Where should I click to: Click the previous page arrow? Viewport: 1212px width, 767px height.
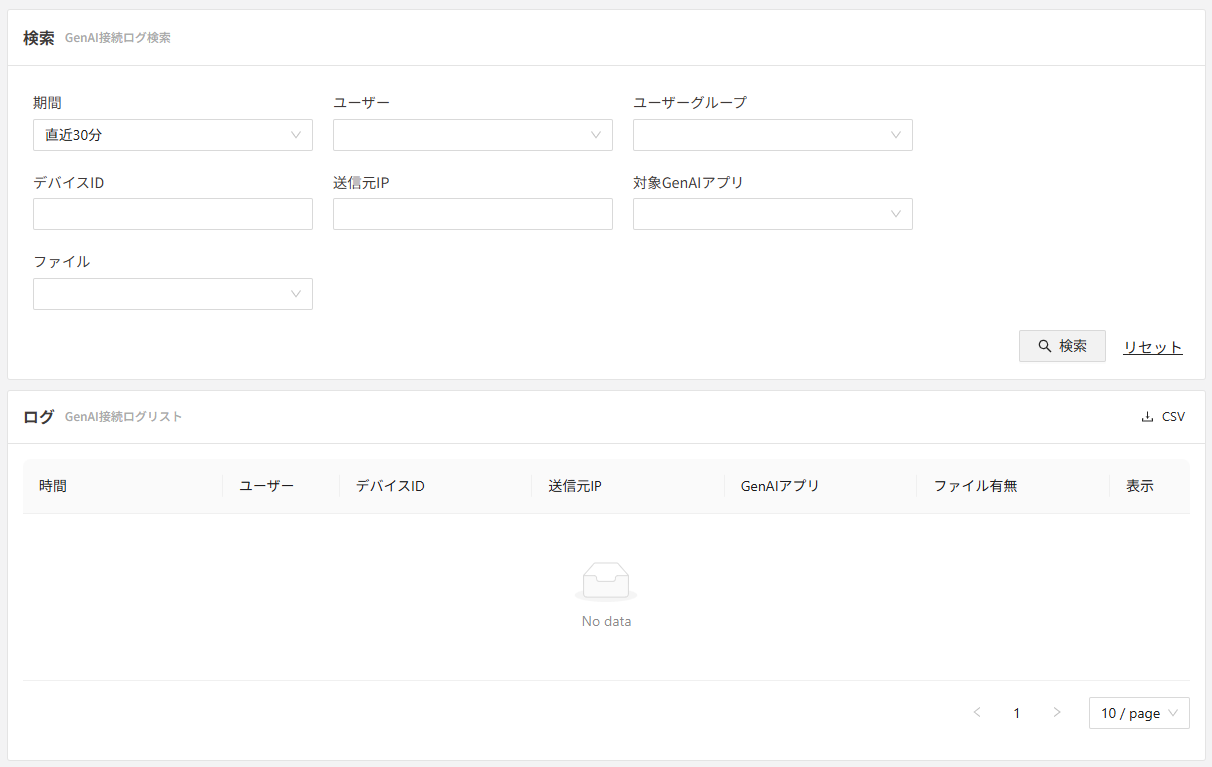[977, 713]
